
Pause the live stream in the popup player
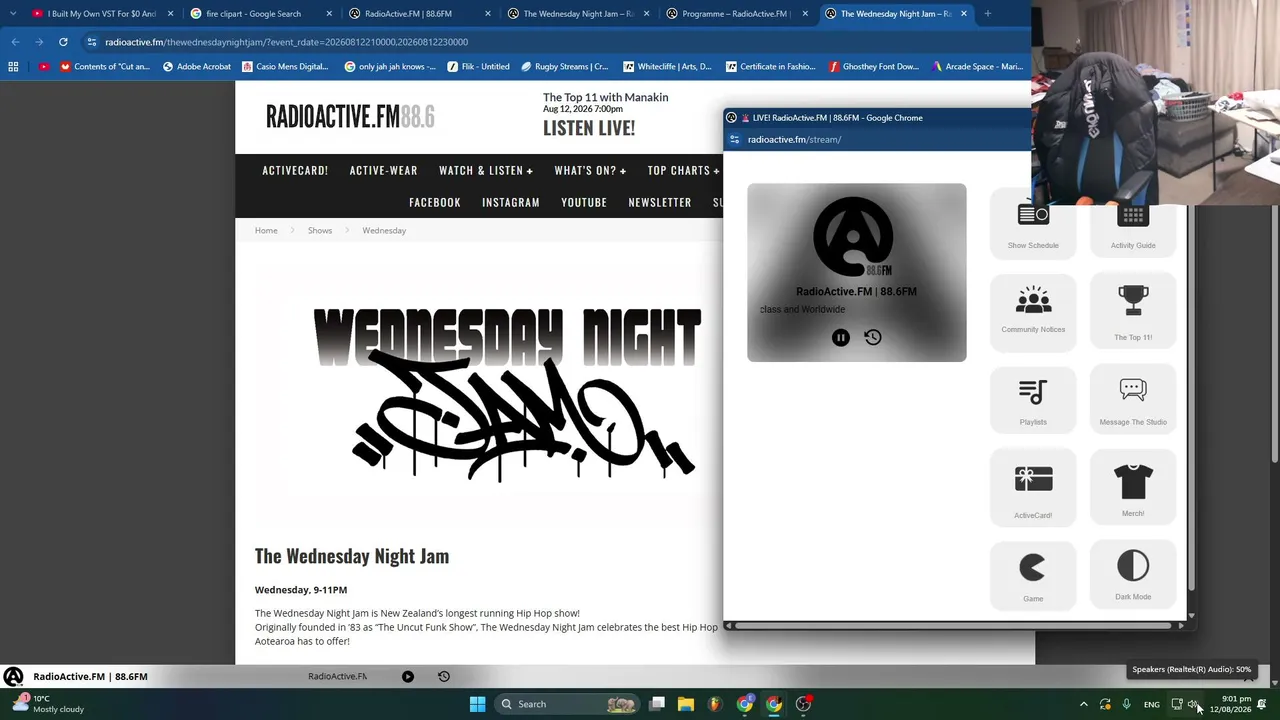[841, 338]
